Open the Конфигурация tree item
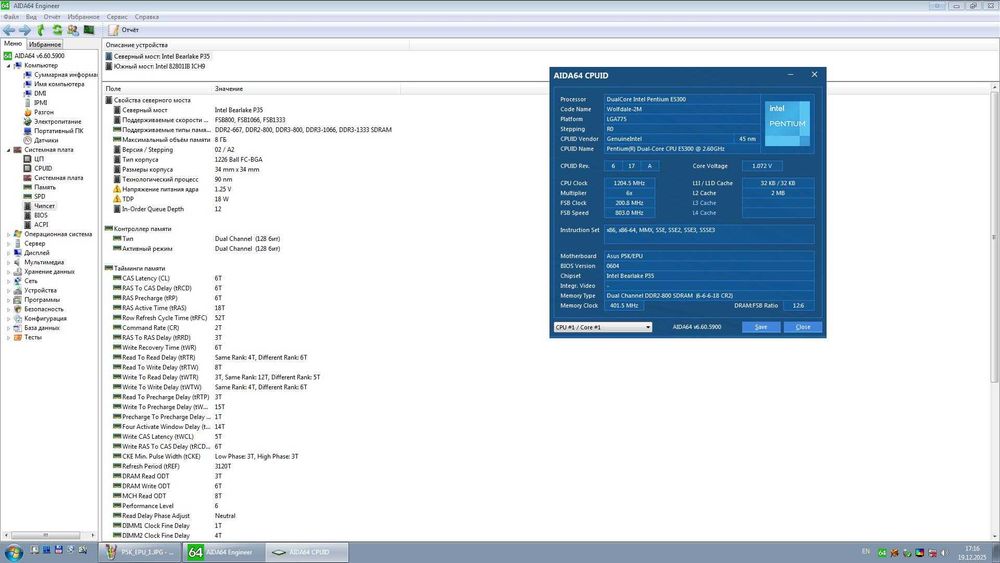The image size is (1000, 563). [x=40, y=318]
